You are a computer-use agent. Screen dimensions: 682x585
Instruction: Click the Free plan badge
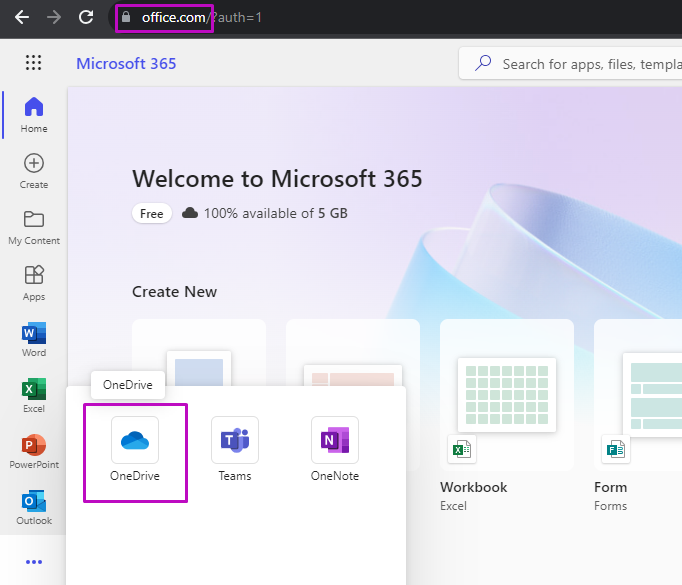point(152,214)
